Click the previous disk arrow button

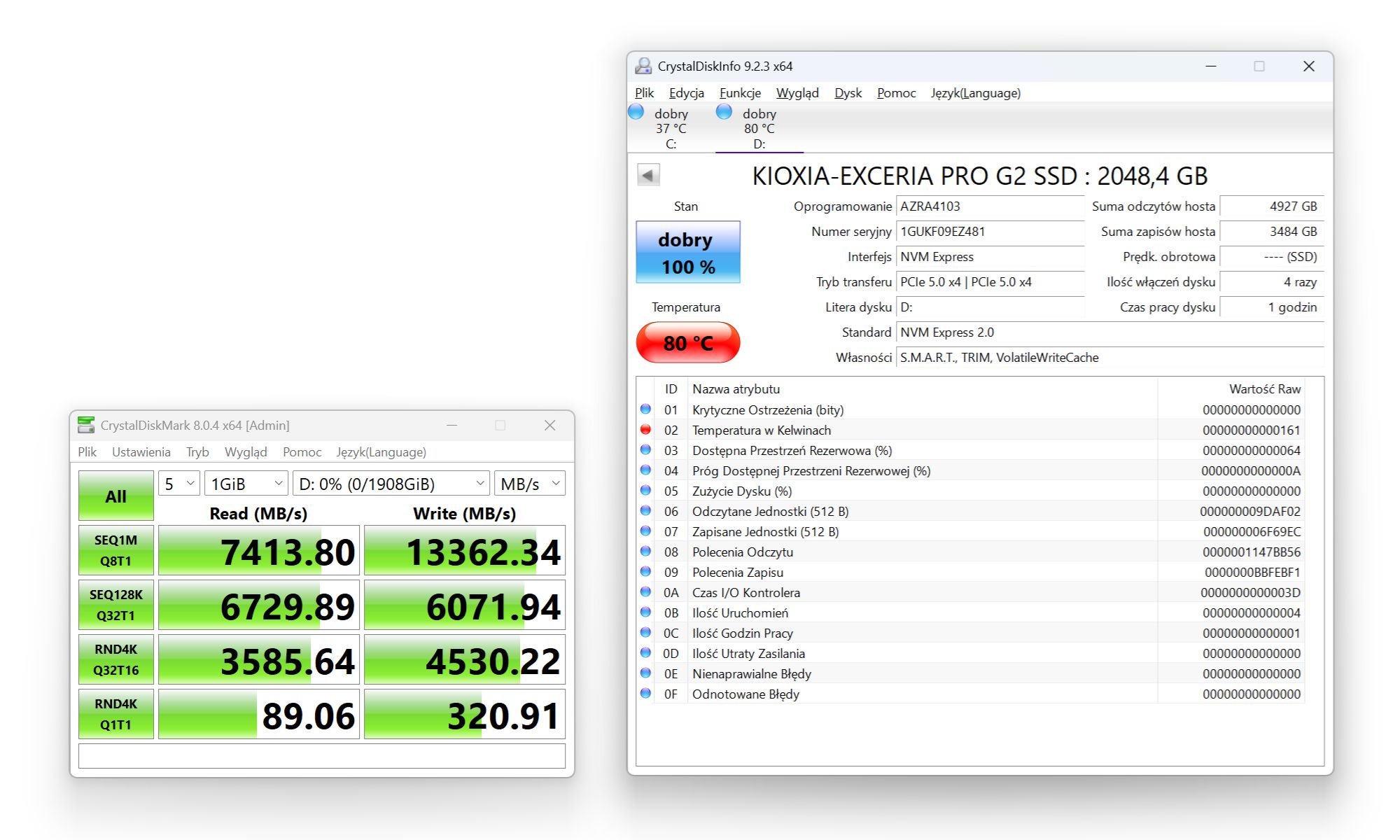coord(648,175)
